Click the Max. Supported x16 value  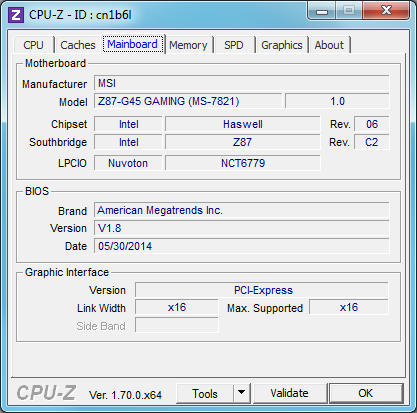pos(349,307)
